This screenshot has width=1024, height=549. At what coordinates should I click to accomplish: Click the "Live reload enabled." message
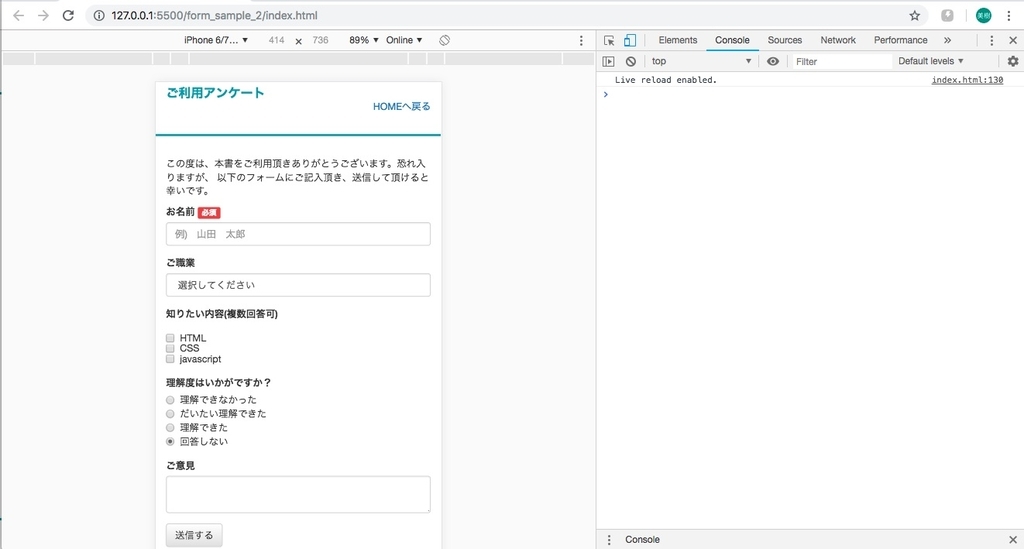(x=665, y=80)
